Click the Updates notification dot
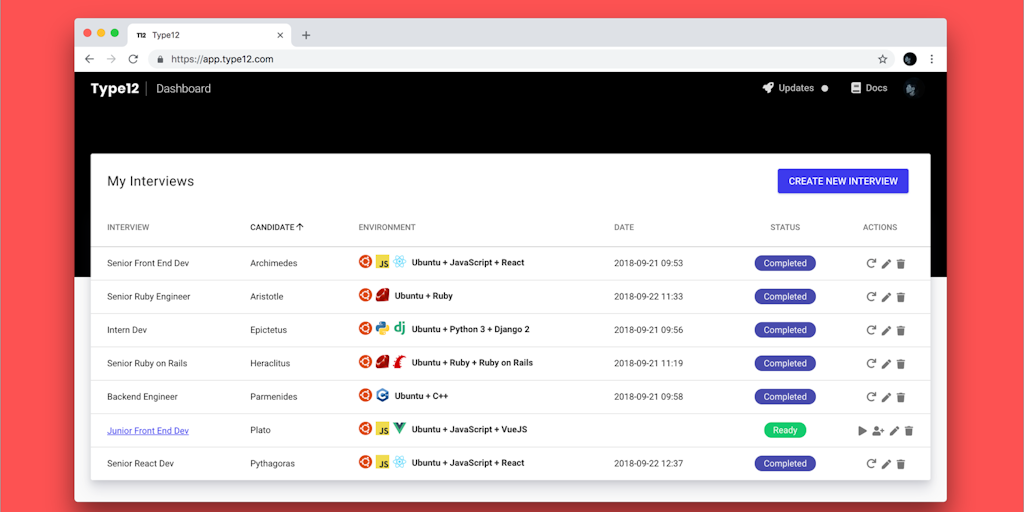This screenshot has height=512, width=1024. pos(824,89)
